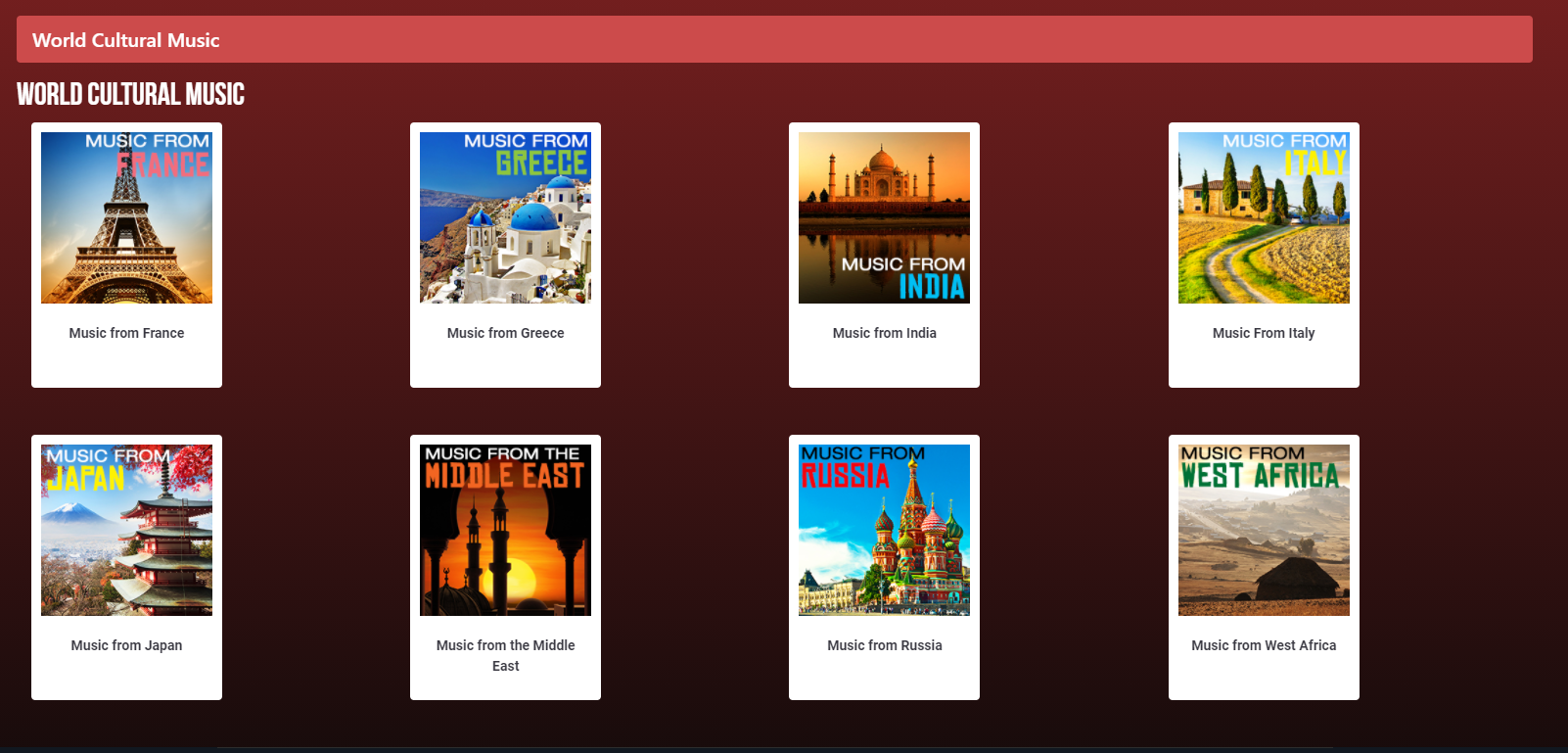Screen dimensions: 1568x753
Task: Select the Japan pagoda cover image
Action: (126, 530)
